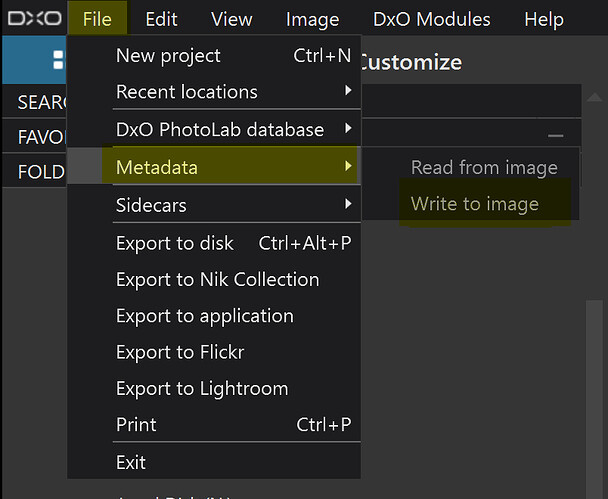
Task: Switch to the blue PhotoLibrary tab
Action: tap(33, 62)
